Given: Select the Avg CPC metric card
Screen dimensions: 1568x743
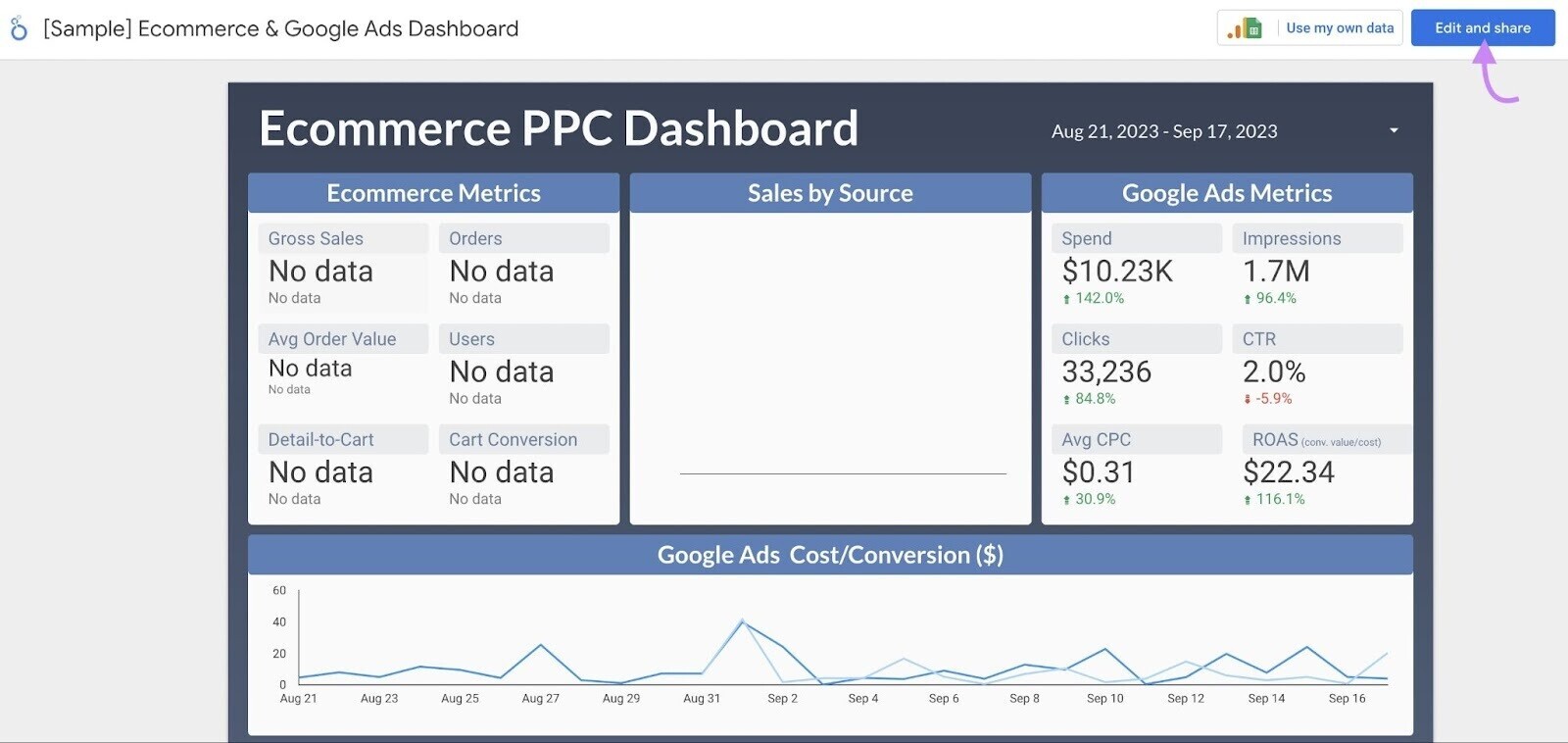Looking at the screenshot, I should coord(1137,469).
